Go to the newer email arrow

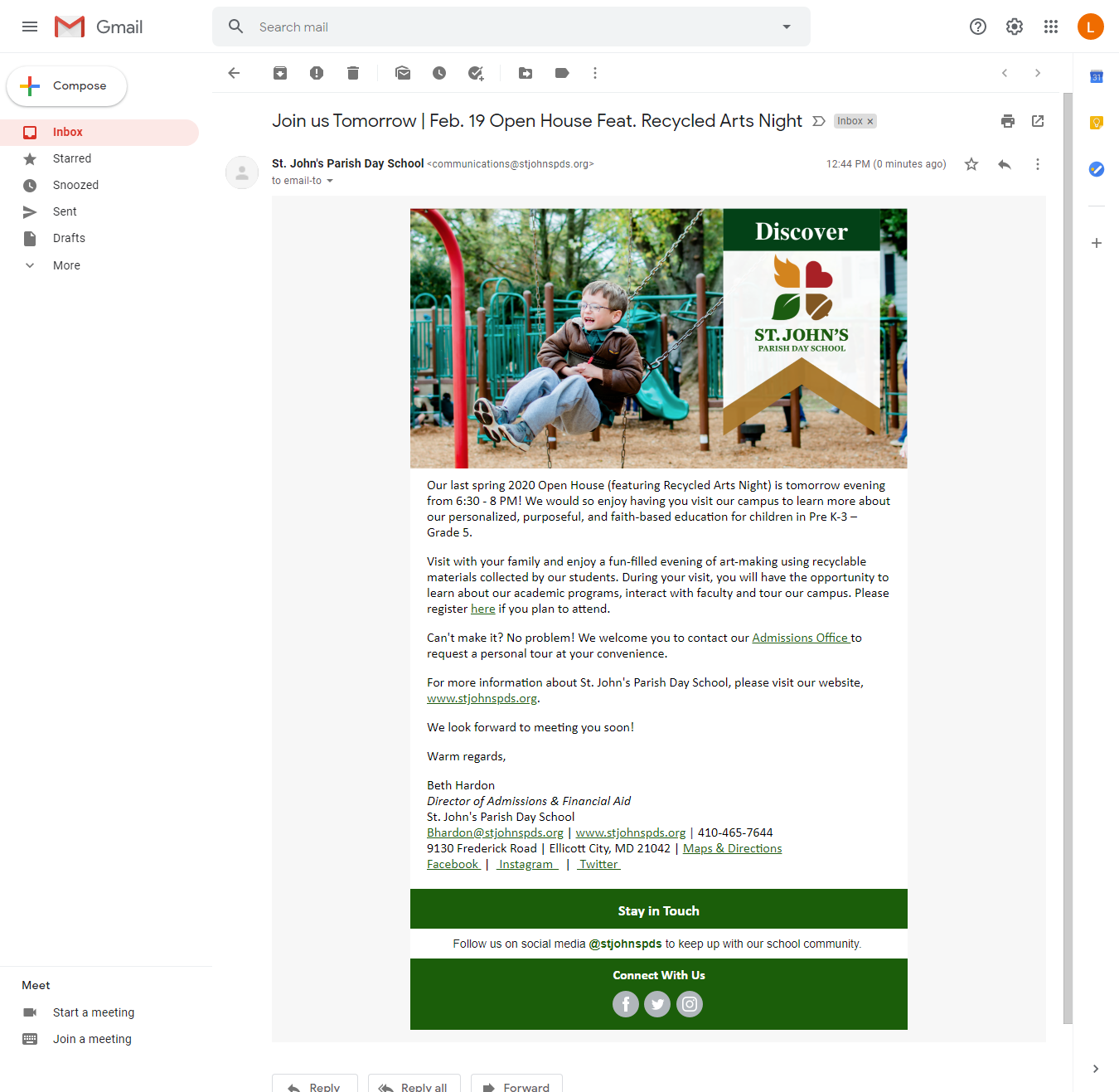point(1005,73)
